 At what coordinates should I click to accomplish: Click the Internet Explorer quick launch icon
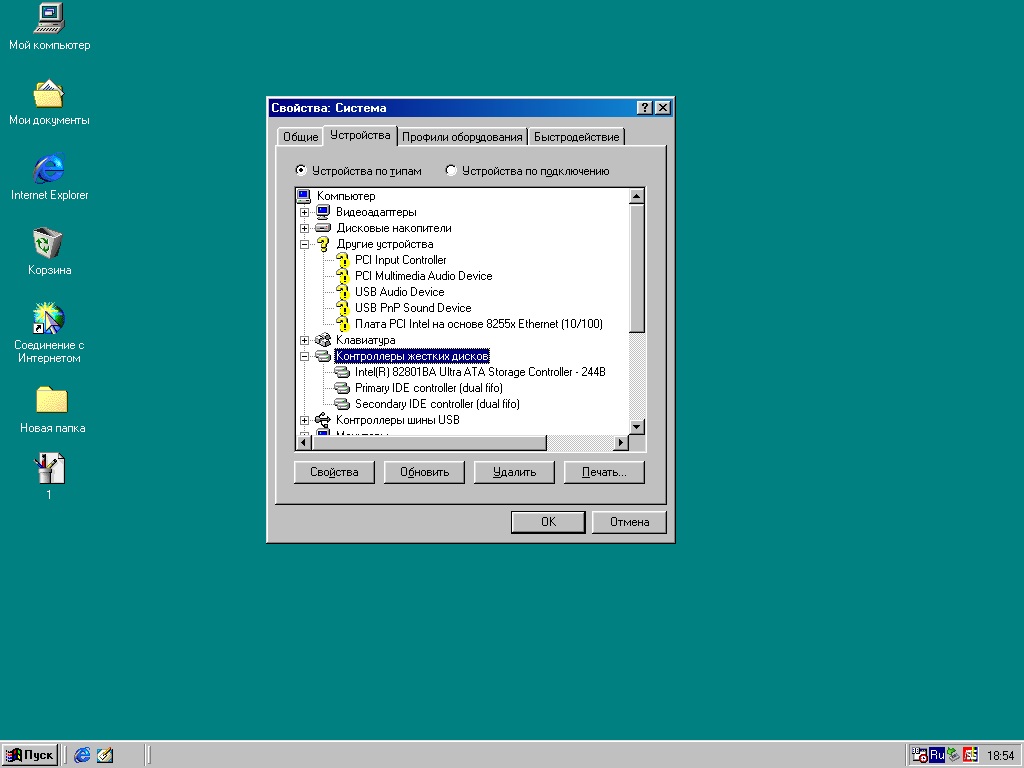pyautogui.click(x=82, y=755)
